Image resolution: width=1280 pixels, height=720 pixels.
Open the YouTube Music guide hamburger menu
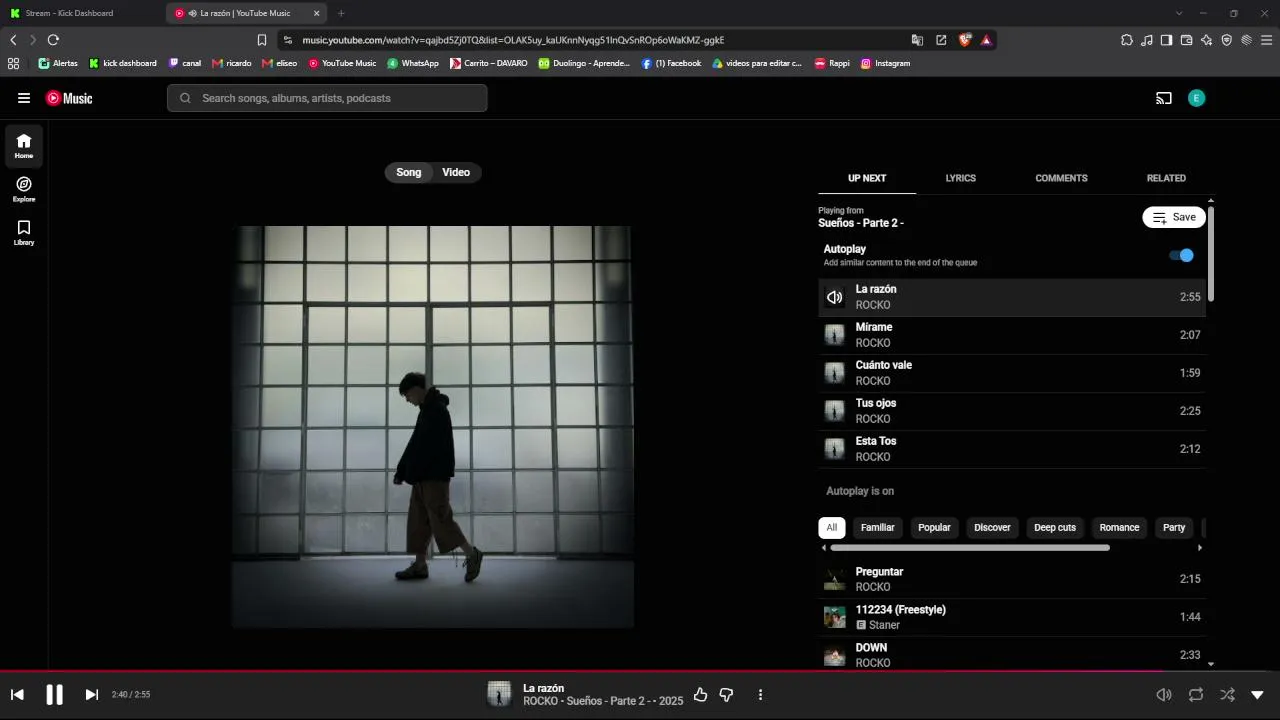coord(24,98)
